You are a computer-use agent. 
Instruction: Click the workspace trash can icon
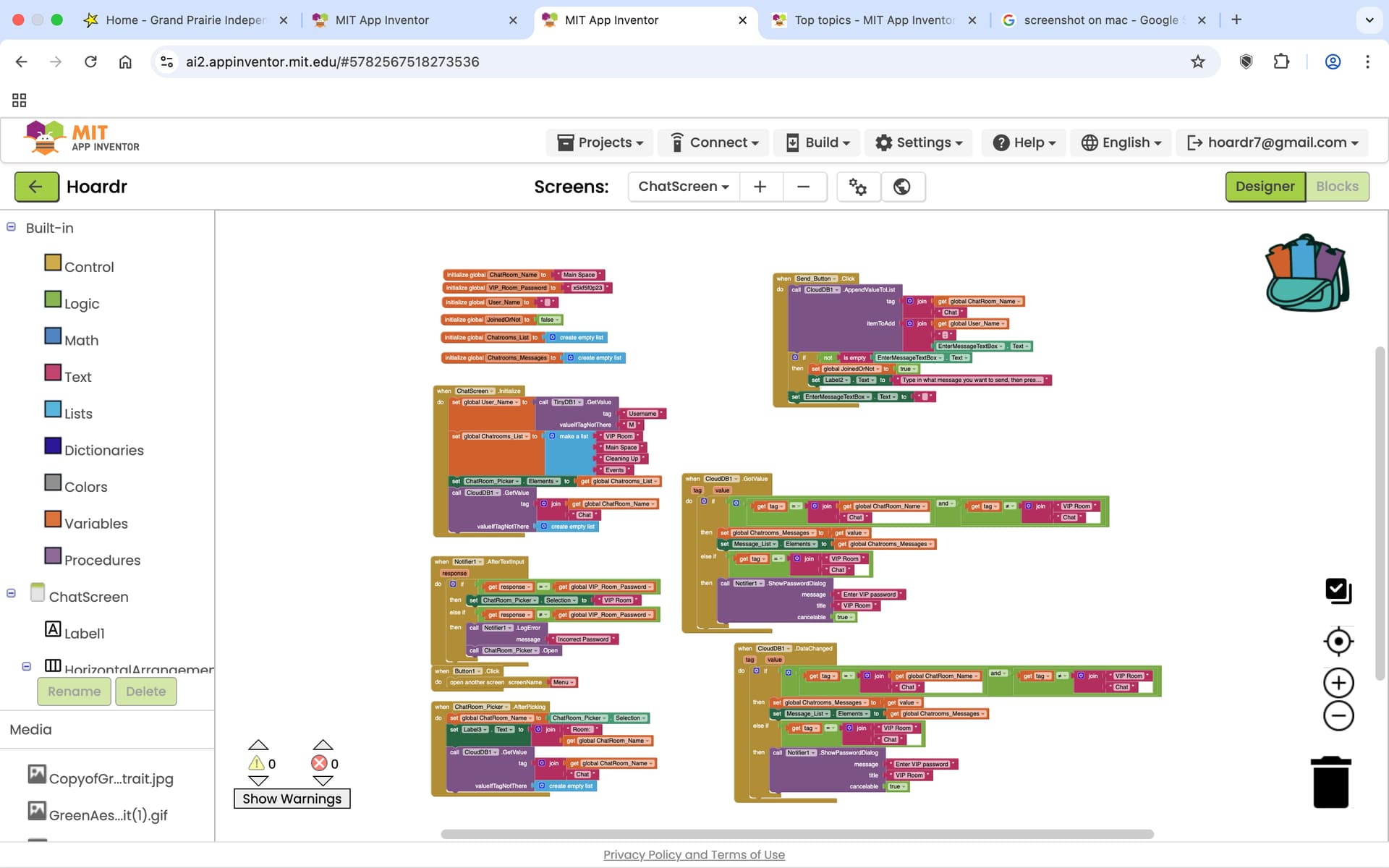(x=1330, y=782)
